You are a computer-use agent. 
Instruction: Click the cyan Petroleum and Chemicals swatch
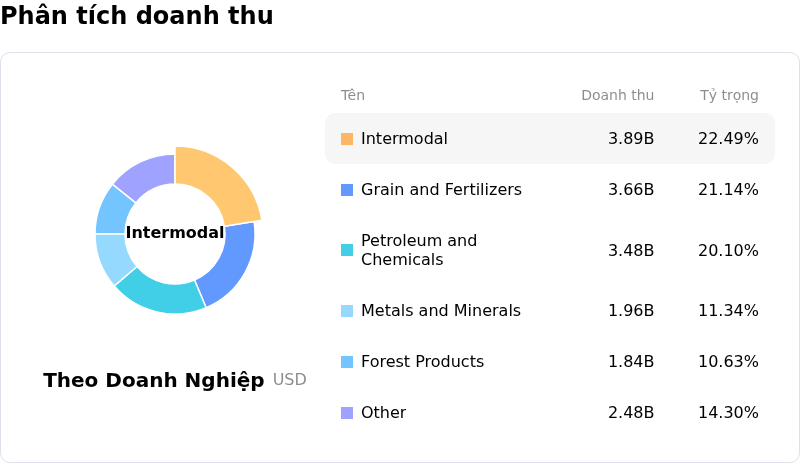coord(347,250)
